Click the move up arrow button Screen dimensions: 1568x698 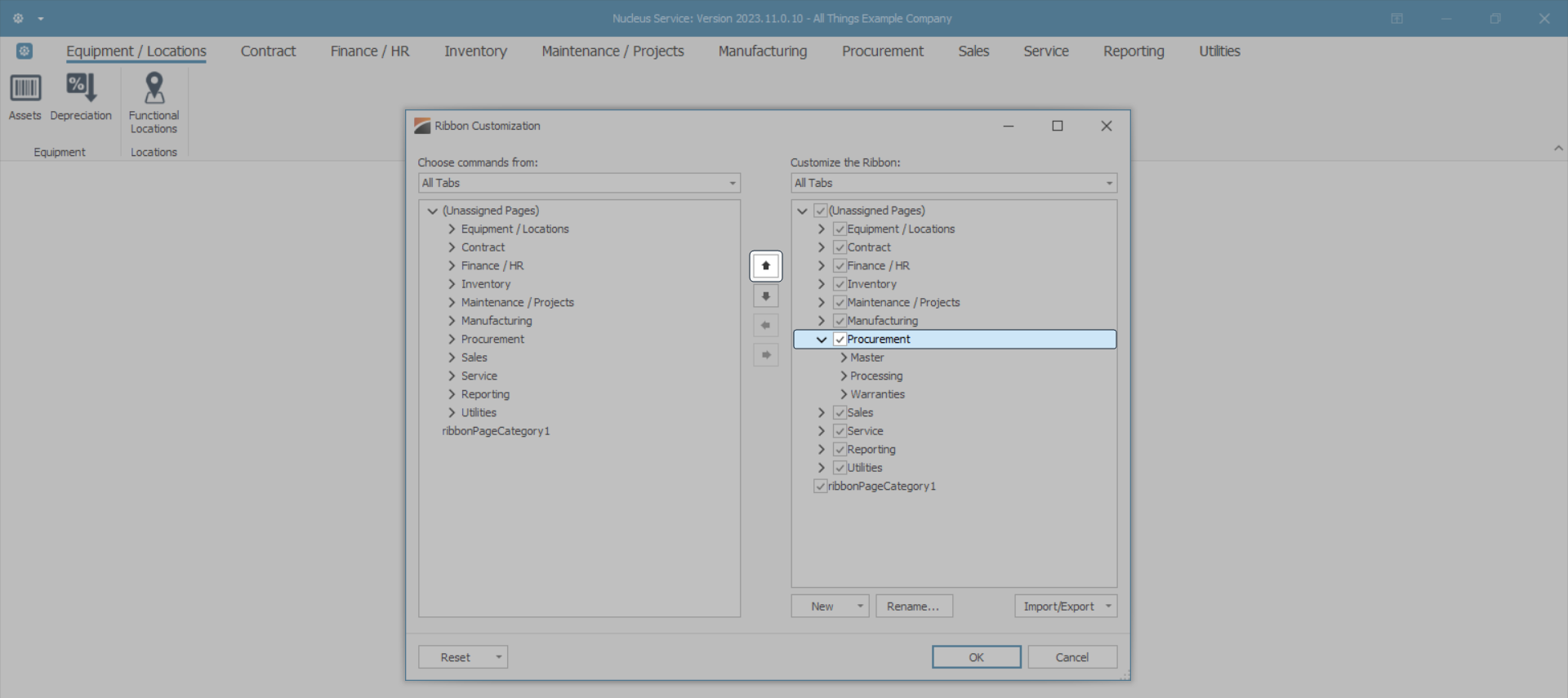[765, 266]
